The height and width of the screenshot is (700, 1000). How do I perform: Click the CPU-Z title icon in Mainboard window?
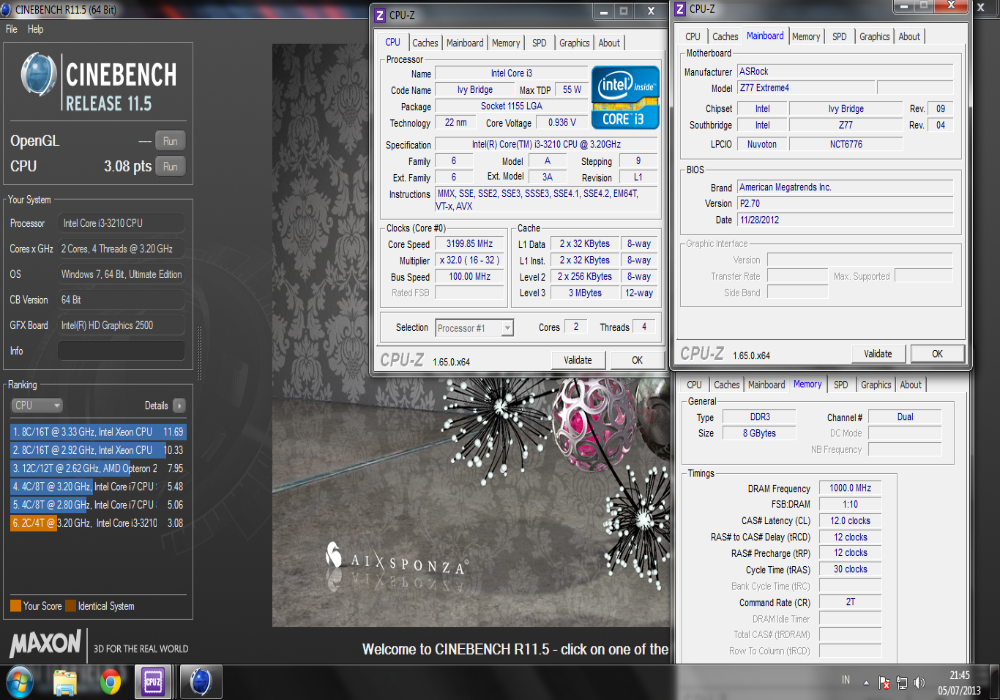pos(680,9)
